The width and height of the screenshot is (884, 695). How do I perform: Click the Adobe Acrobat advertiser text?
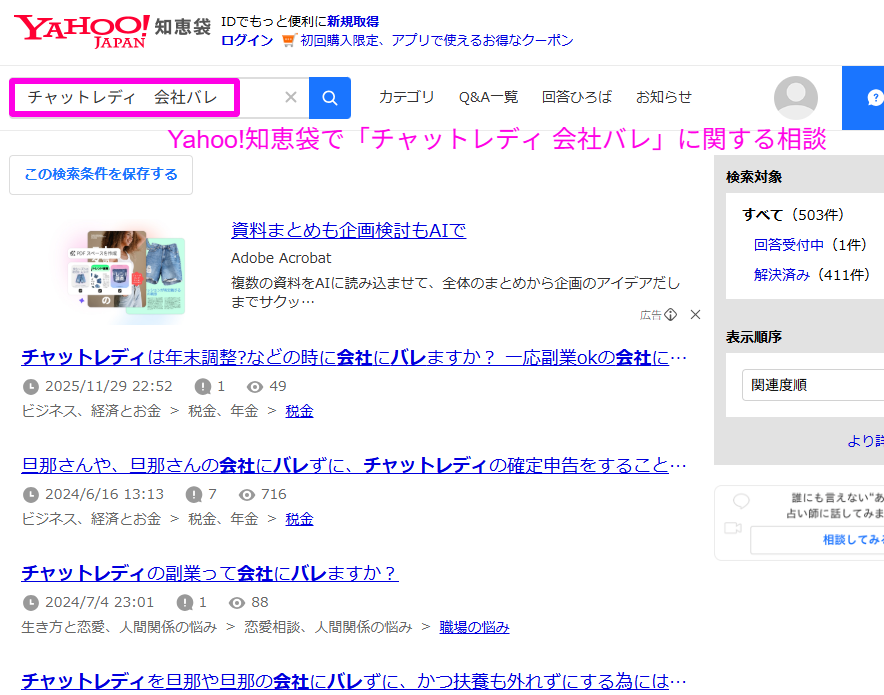click(x=281, y=258)
